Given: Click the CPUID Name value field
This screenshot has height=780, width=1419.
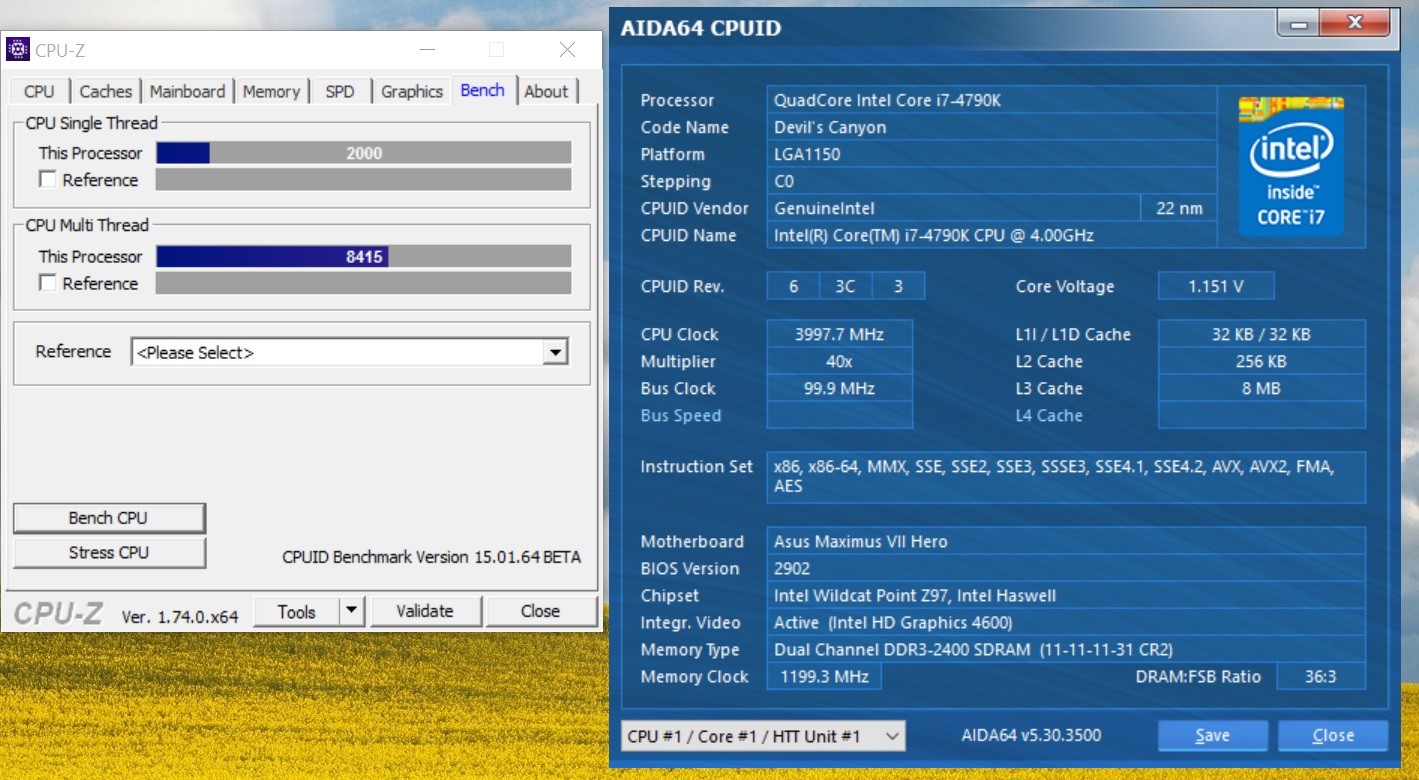Looking at the screenshot, I should point(991,235).
